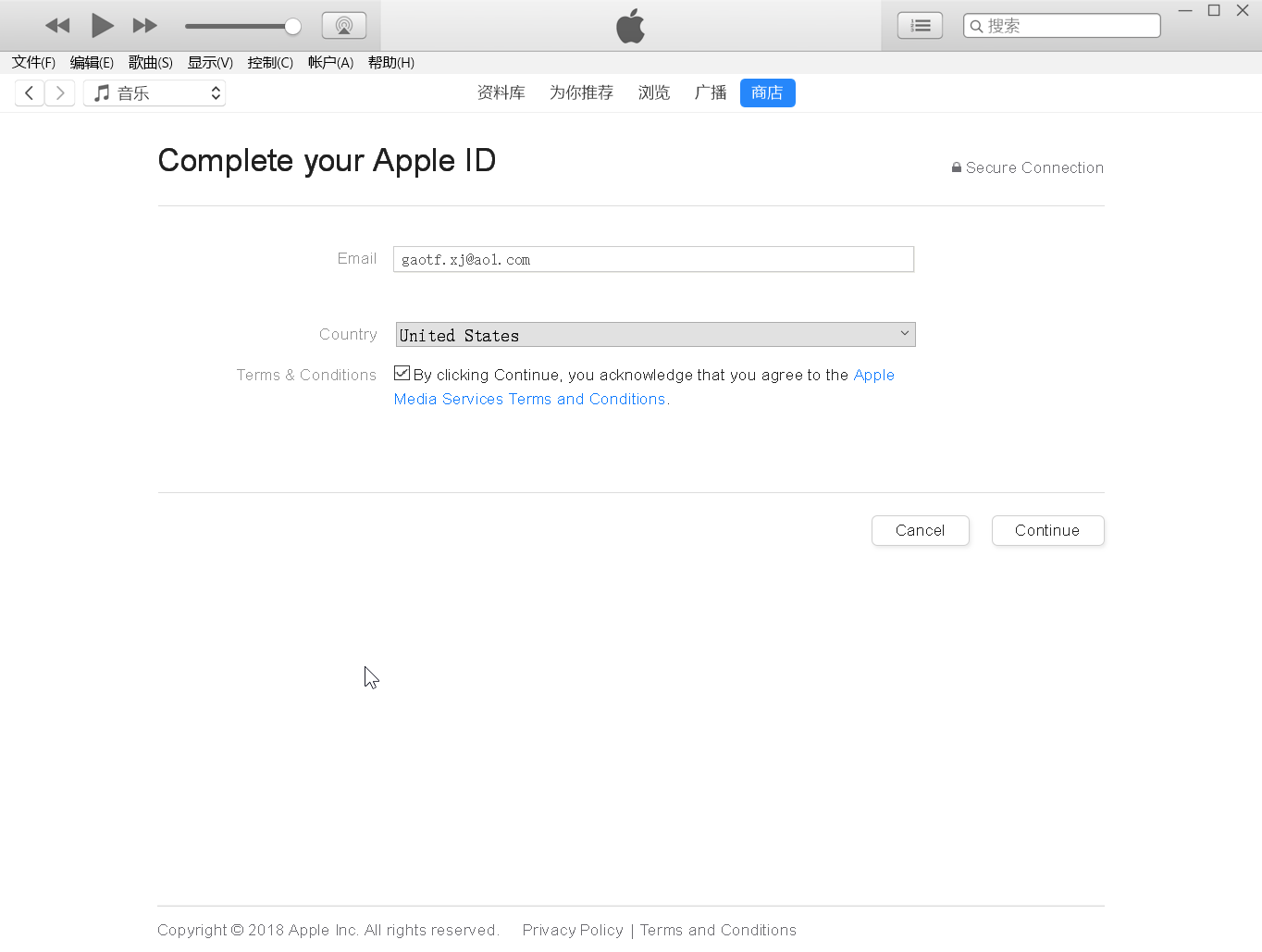The height and width of the screenshot is (952, 1262).
Task: Click the next track fast-forward icon
Action: 145,26
